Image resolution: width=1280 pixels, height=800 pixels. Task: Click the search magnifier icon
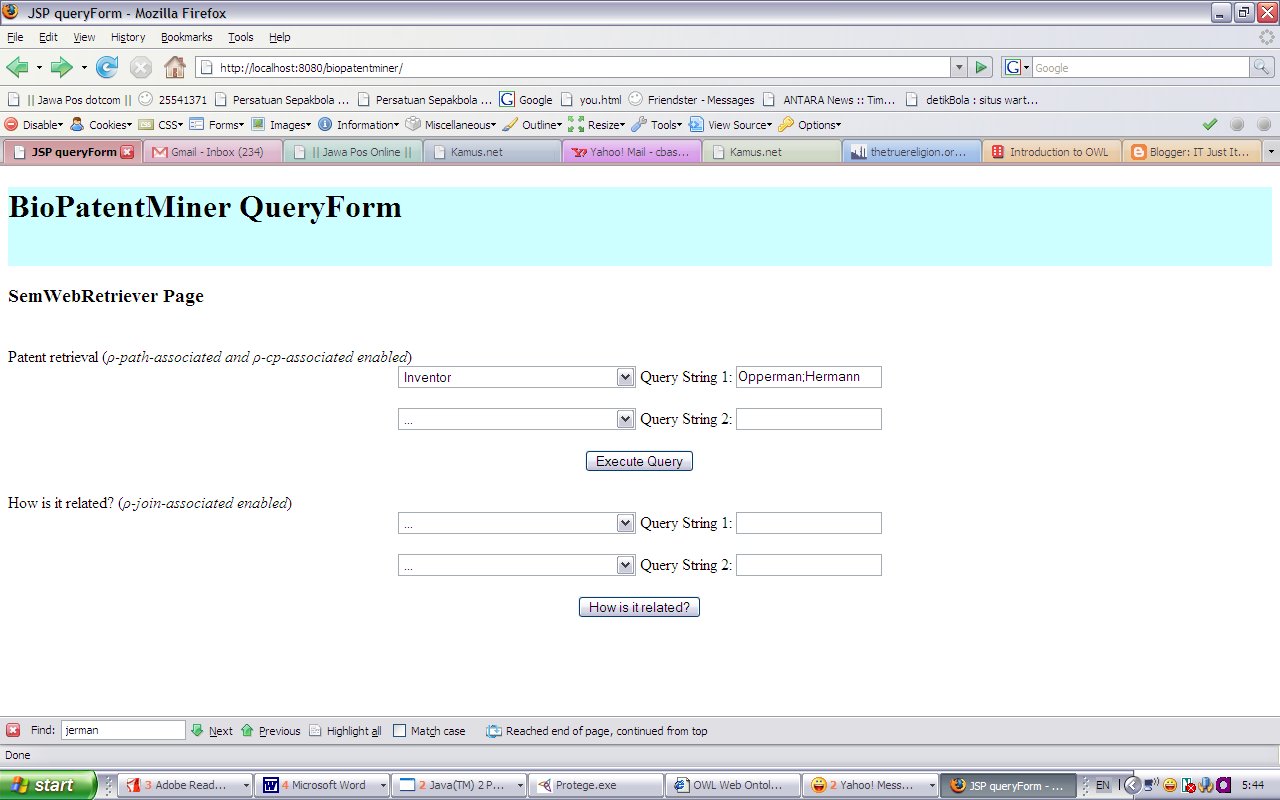(1263, 67)
